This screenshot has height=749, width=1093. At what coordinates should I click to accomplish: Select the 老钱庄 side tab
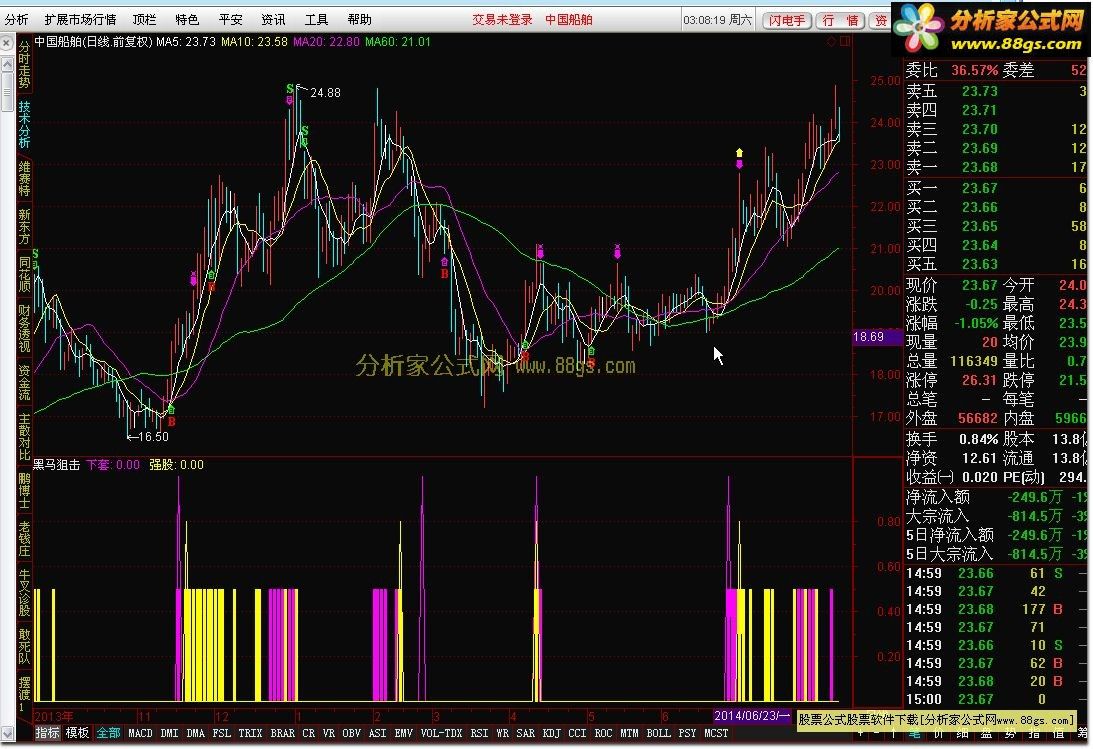click(x=24, y=539)
